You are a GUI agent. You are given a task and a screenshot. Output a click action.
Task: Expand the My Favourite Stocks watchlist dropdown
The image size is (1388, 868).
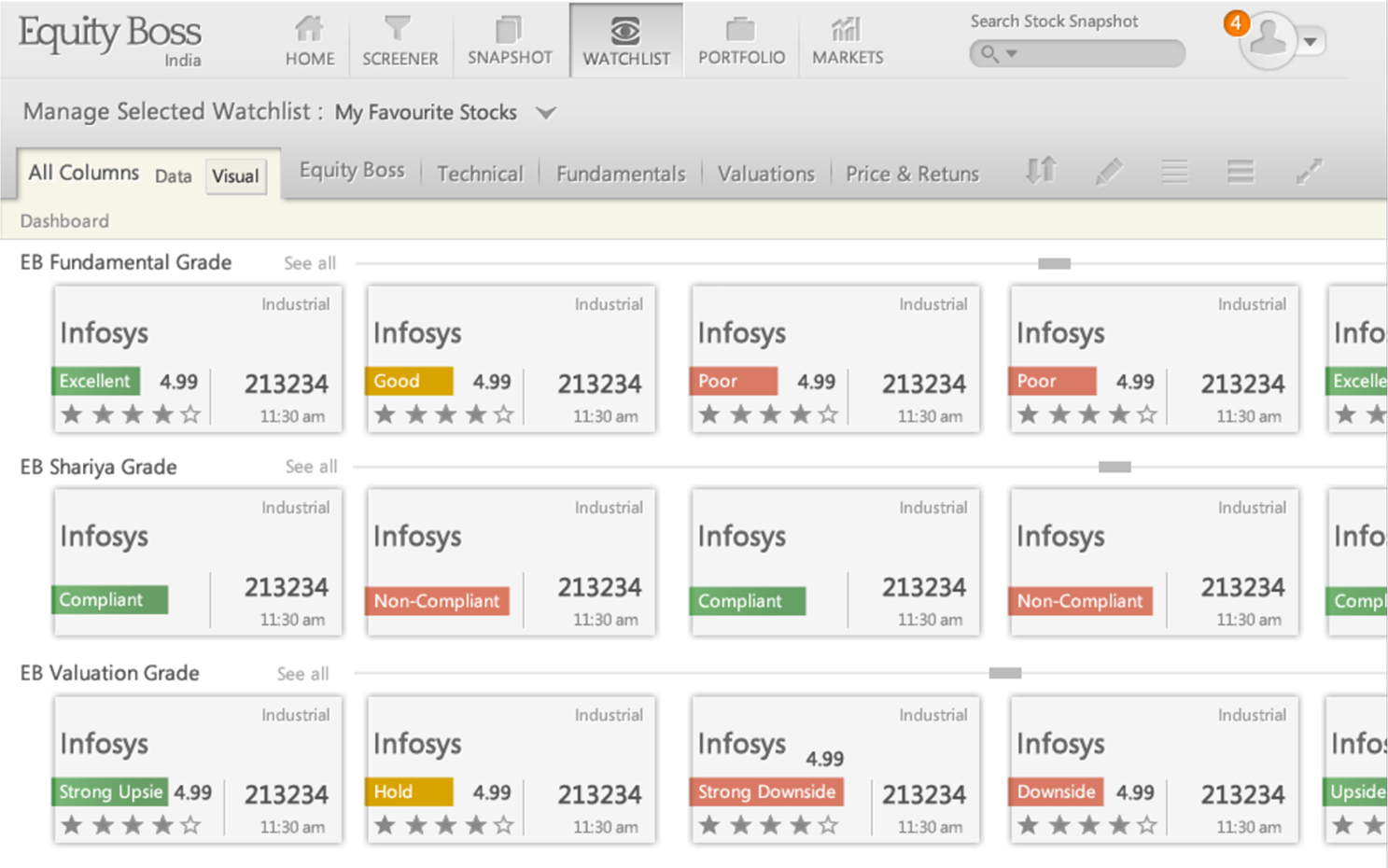click(x=546, y=113)
